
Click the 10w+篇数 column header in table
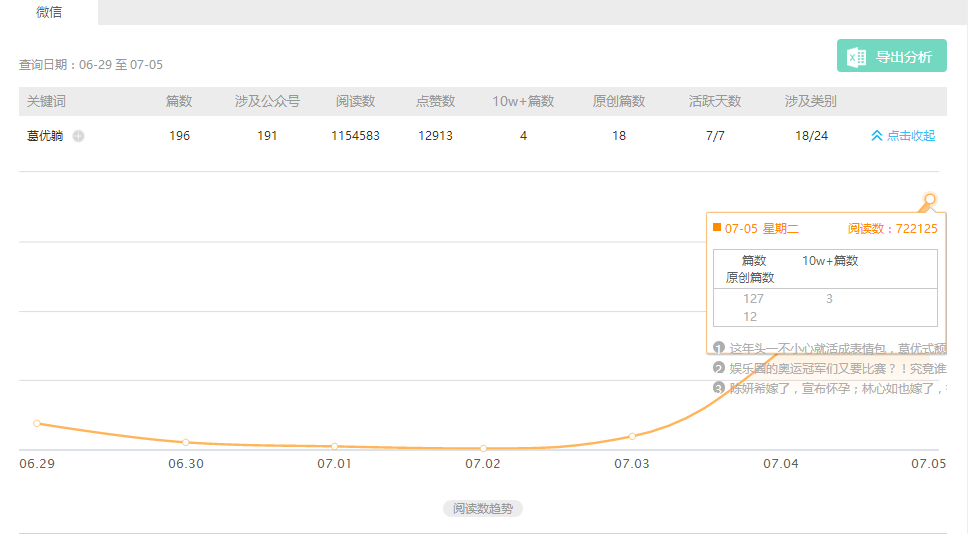[x=523, y=102]
